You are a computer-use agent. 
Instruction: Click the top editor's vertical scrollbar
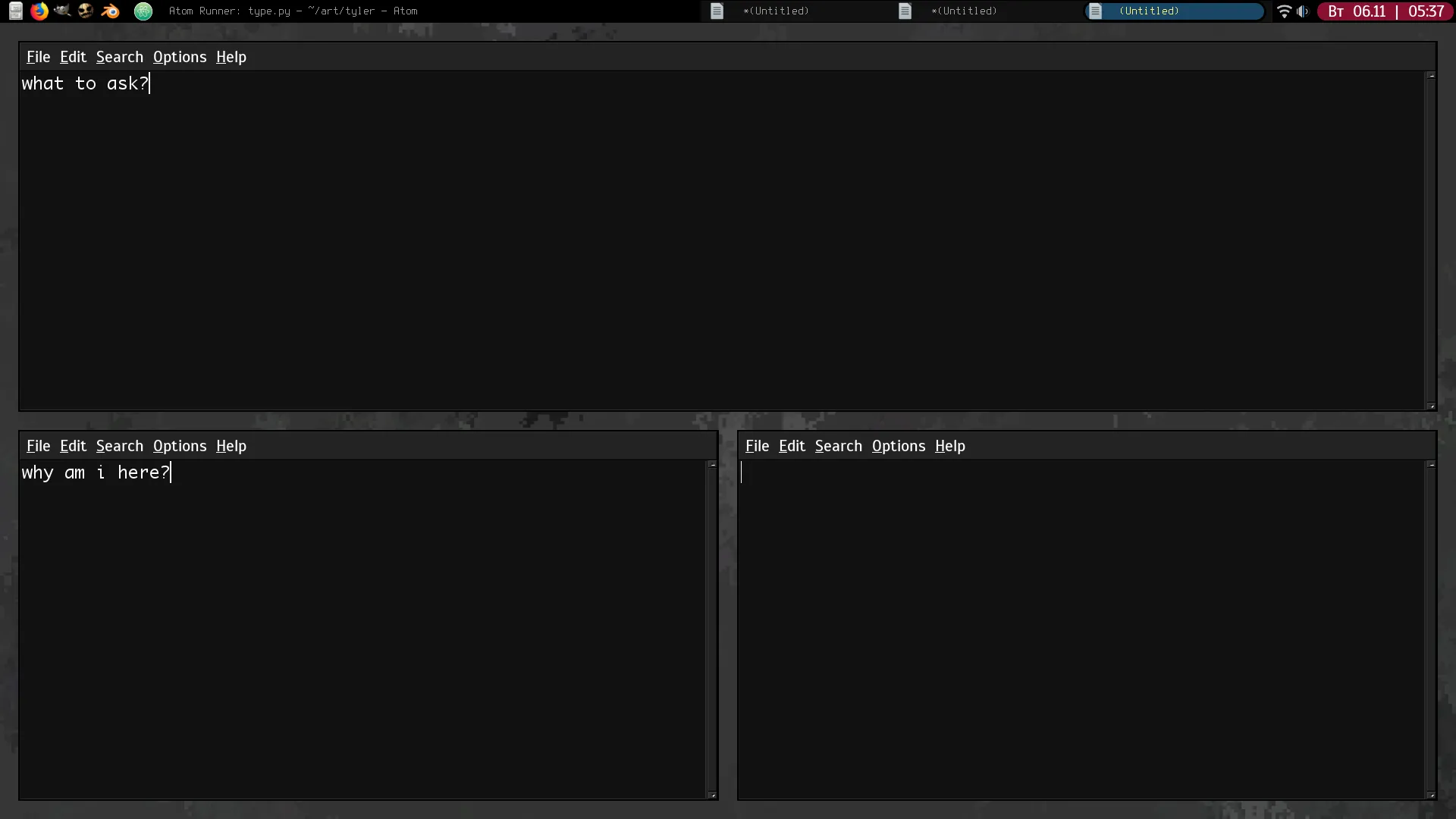[1430, 241]
